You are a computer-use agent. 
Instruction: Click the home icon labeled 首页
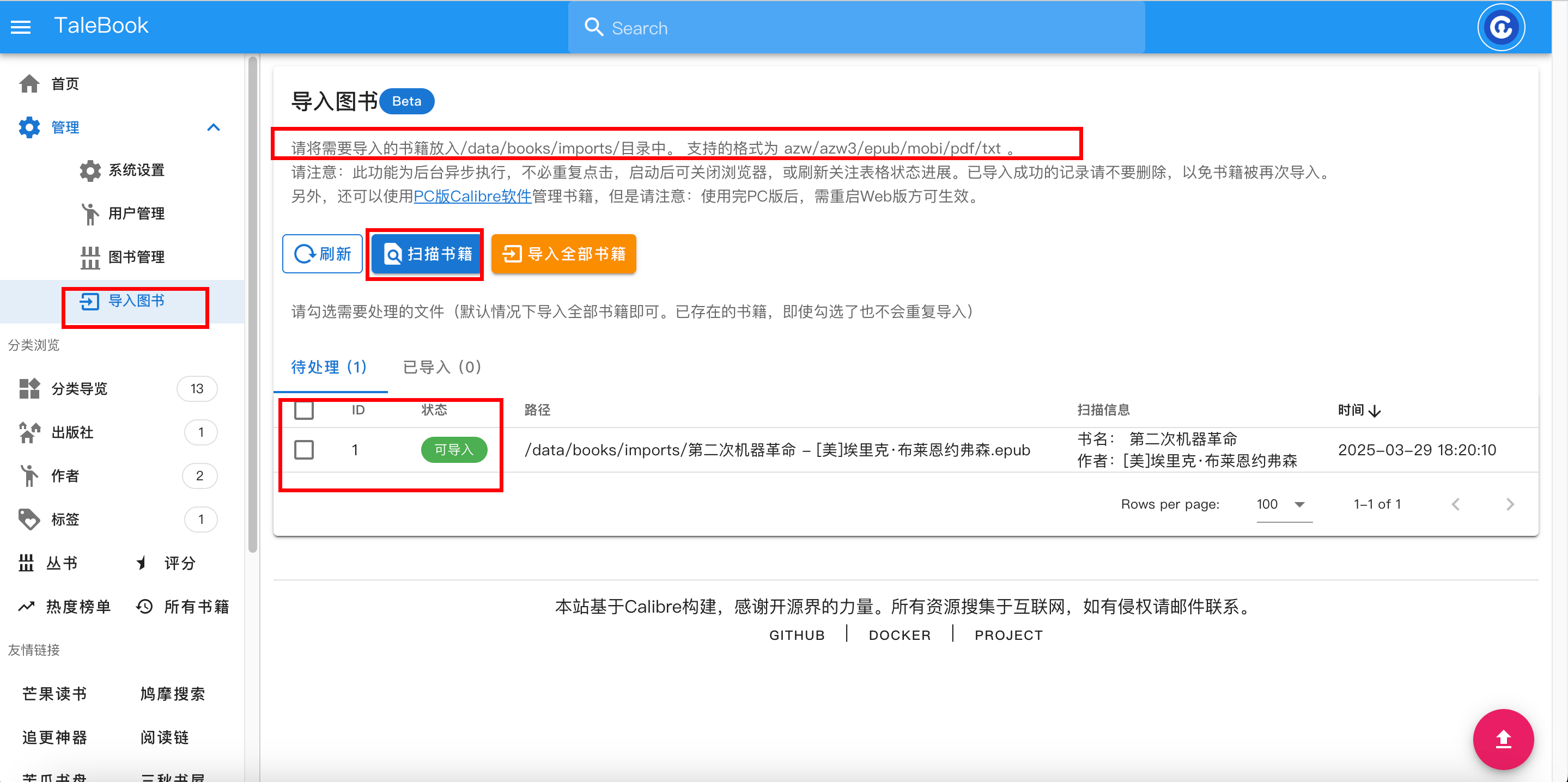[x=29, y=83]
